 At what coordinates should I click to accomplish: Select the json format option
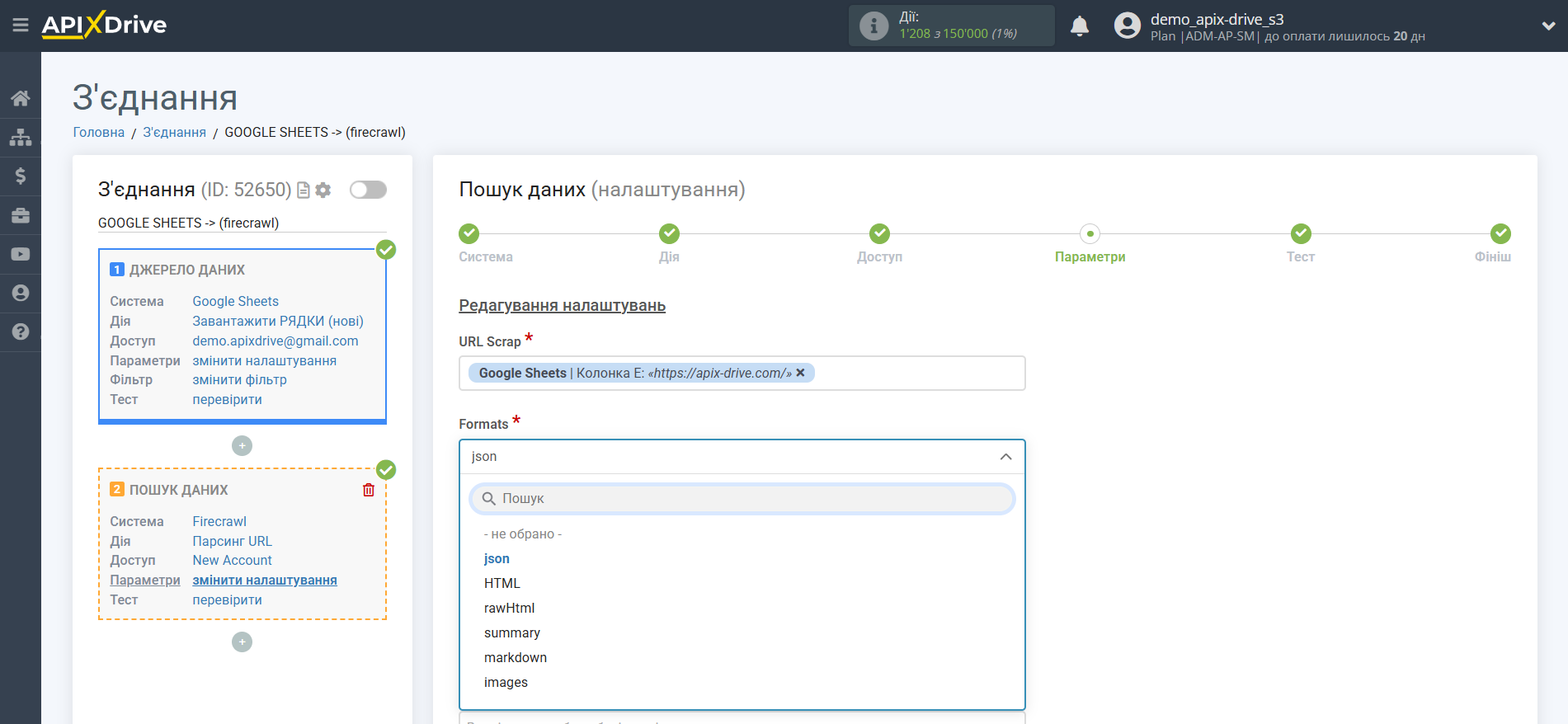[497, 559]
